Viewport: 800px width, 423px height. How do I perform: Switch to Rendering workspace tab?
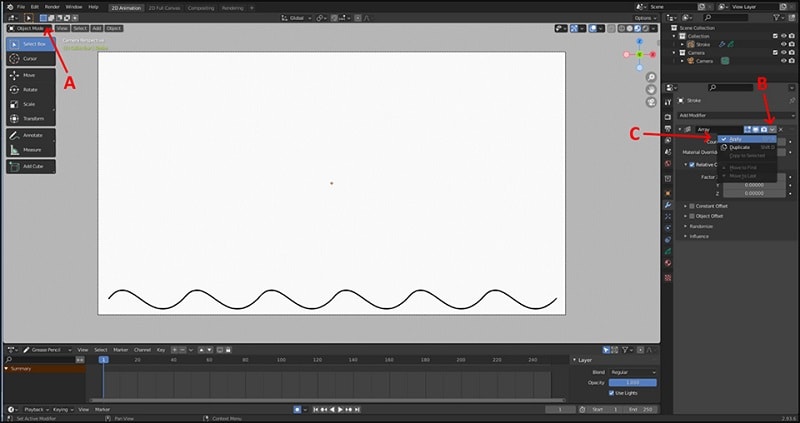click(x=233, y=8)
